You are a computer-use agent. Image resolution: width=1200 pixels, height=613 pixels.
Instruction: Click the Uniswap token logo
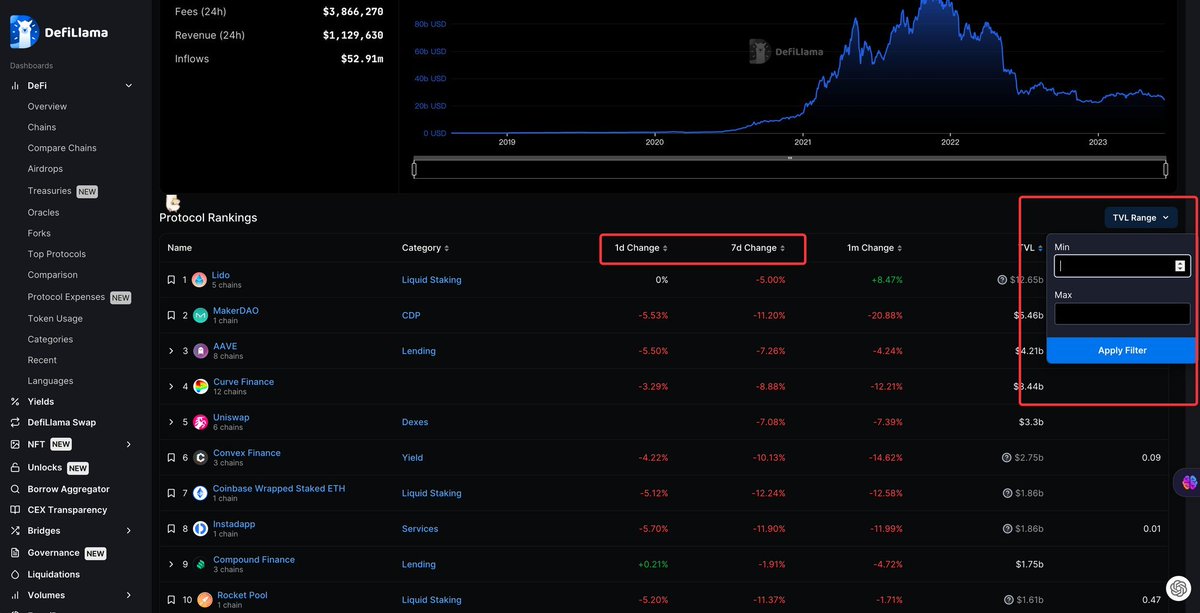coord(200,422)
